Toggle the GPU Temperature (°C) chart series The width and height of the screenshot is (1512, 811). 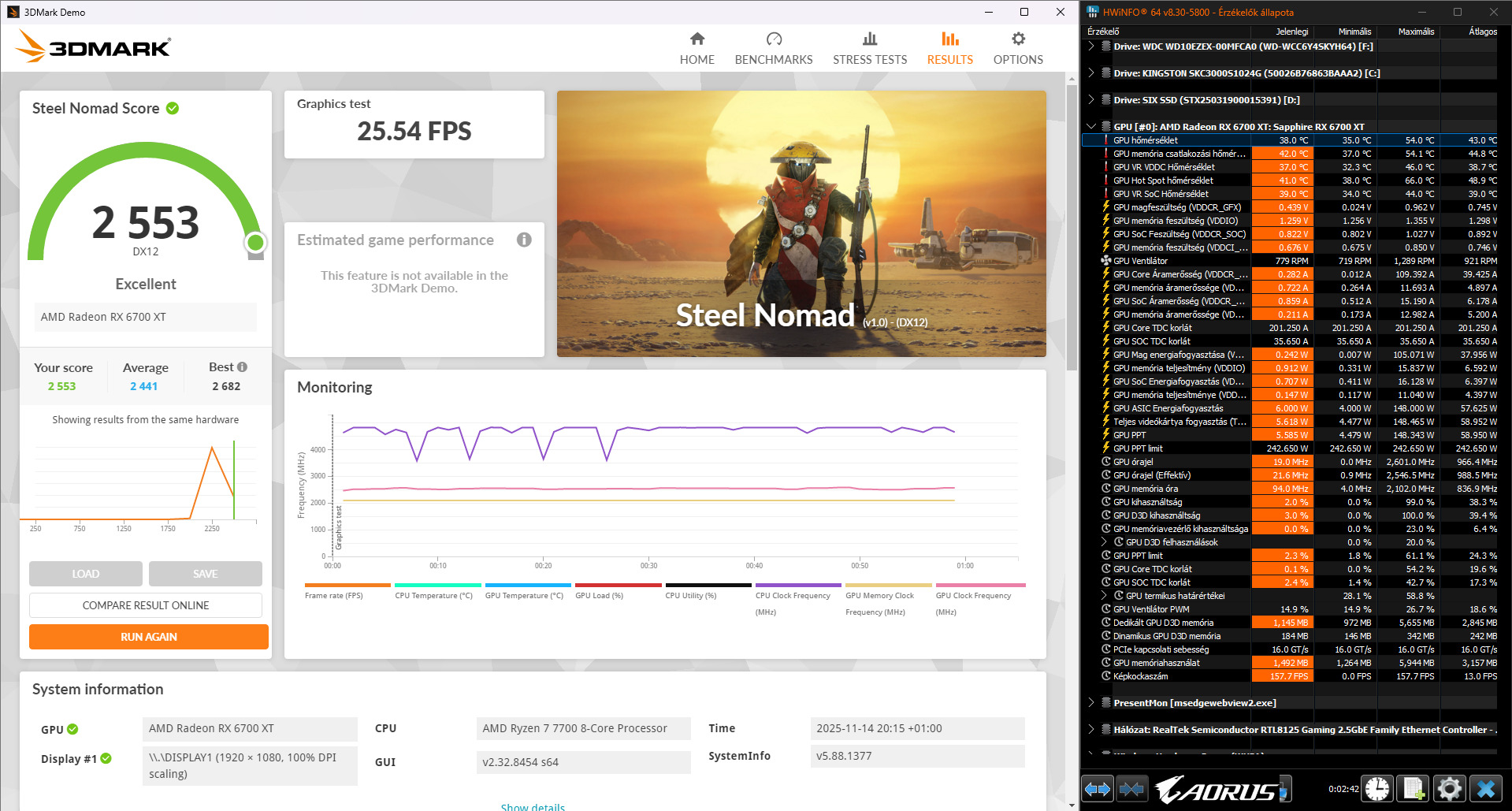click(x=528, y=591)
